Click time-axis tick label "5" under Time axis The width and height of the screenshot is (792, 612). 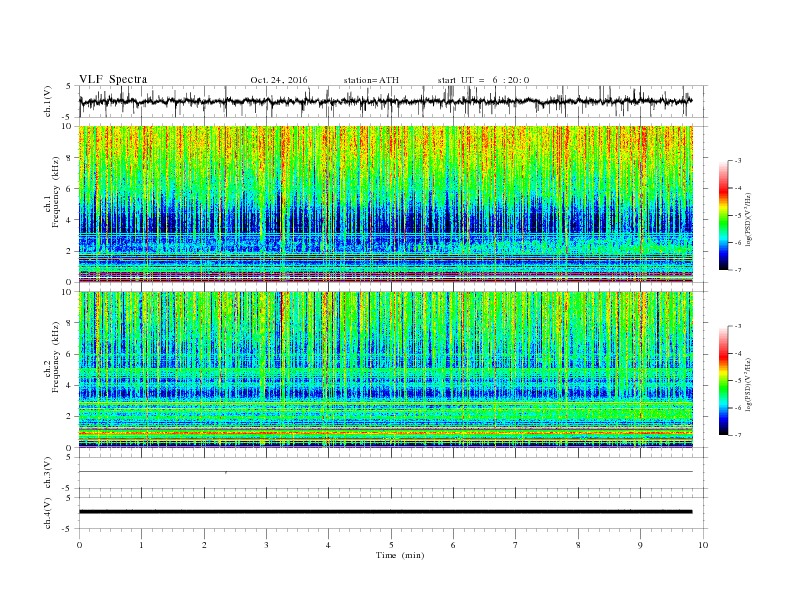[391, 545]
